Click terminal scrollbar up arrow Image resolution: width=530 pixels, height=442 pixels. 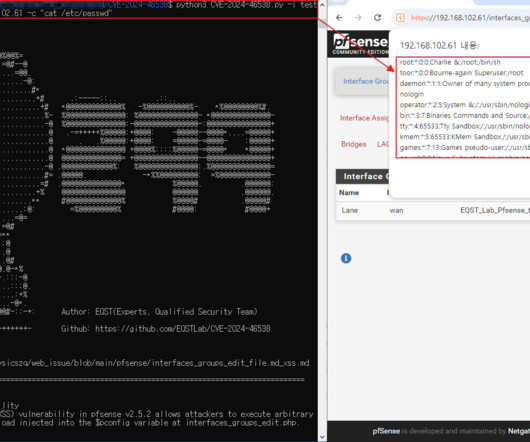(322, 5)
